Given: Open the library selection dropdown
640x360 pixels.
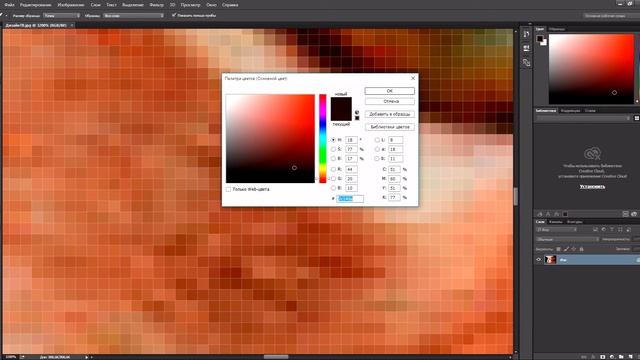Looking at the screenshot, I should 583,118.
